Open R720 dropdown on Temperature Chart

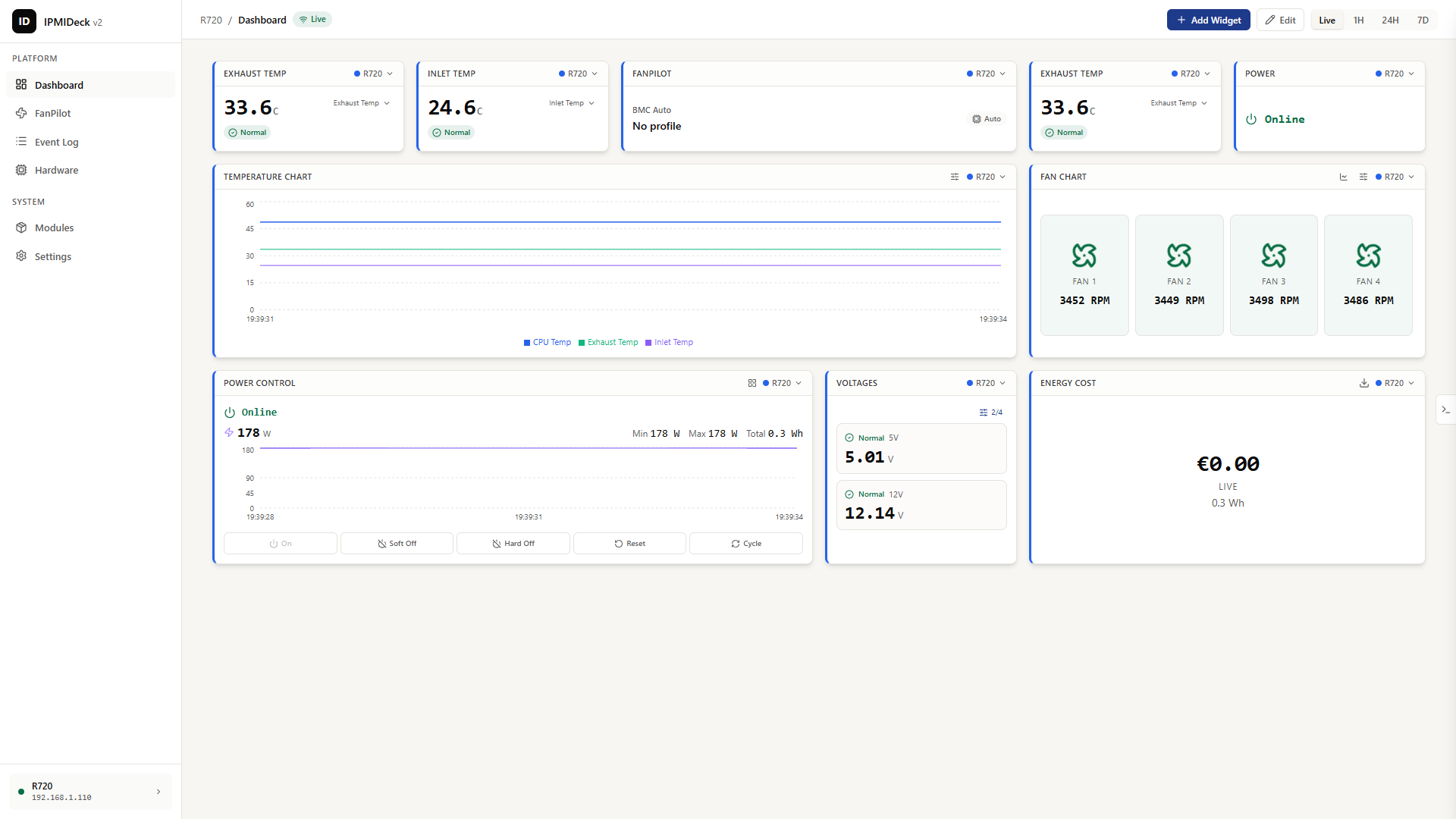[x=987, y=177]
